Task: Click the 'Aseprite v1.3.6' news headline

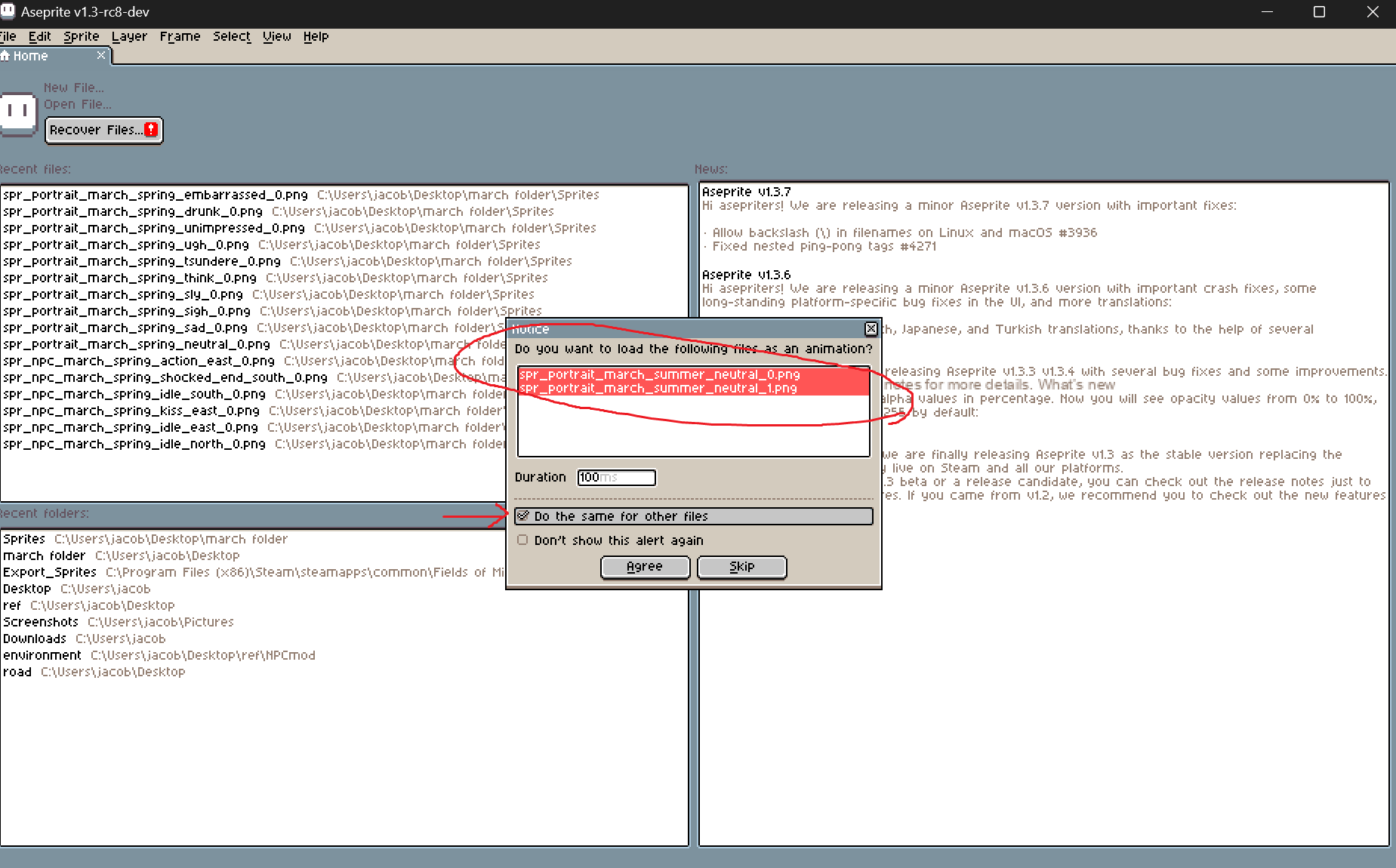Action: pyautogui.click(x=747, y=275)
